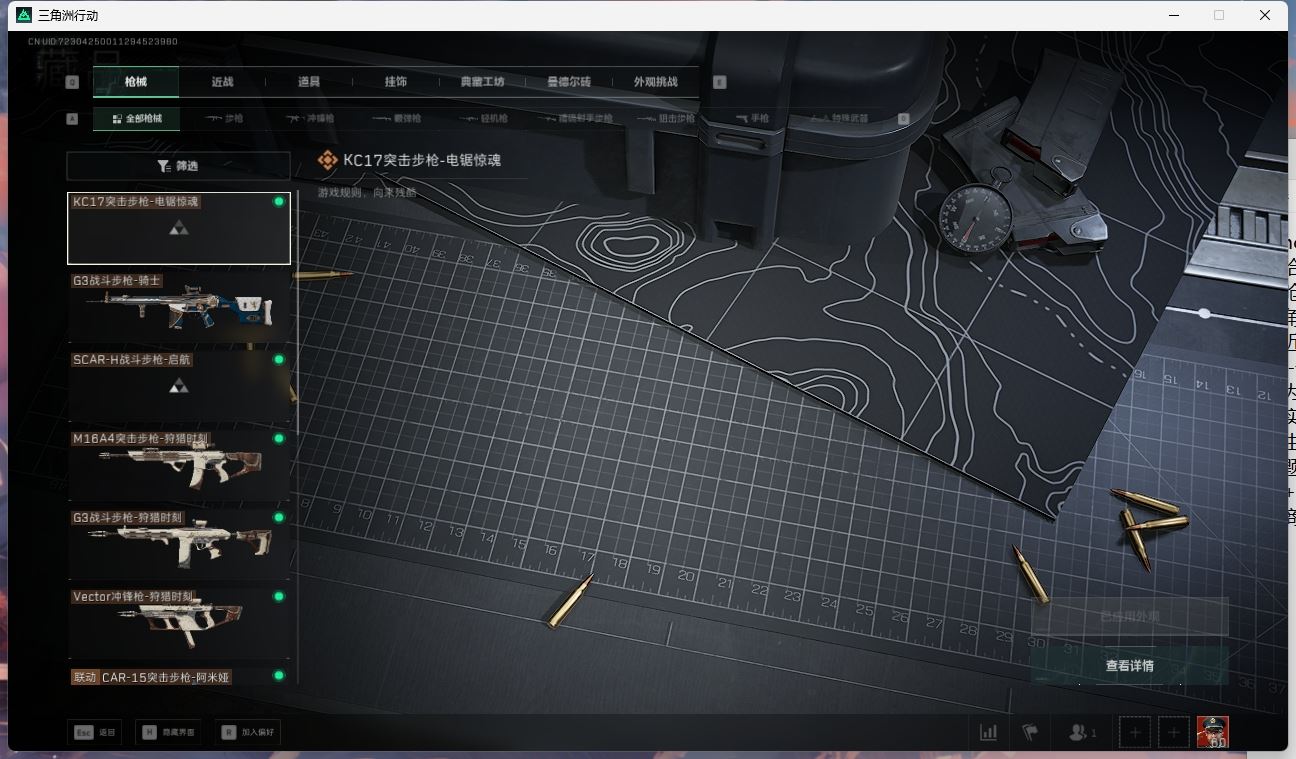Switch to the 挂饰 tab
1296x759 pixels.
[396, 82]
